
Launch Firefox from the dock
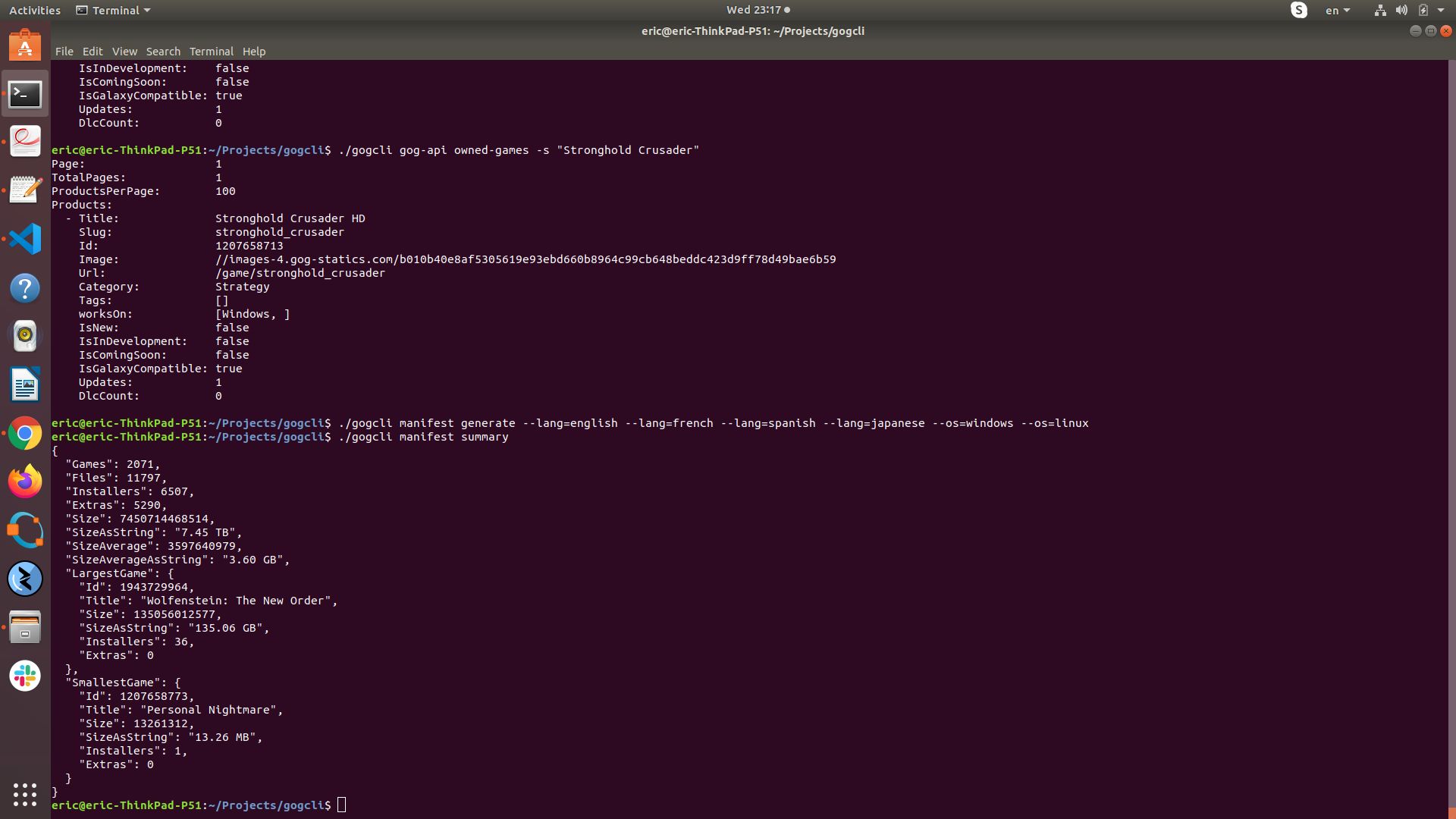coord(25,482)
